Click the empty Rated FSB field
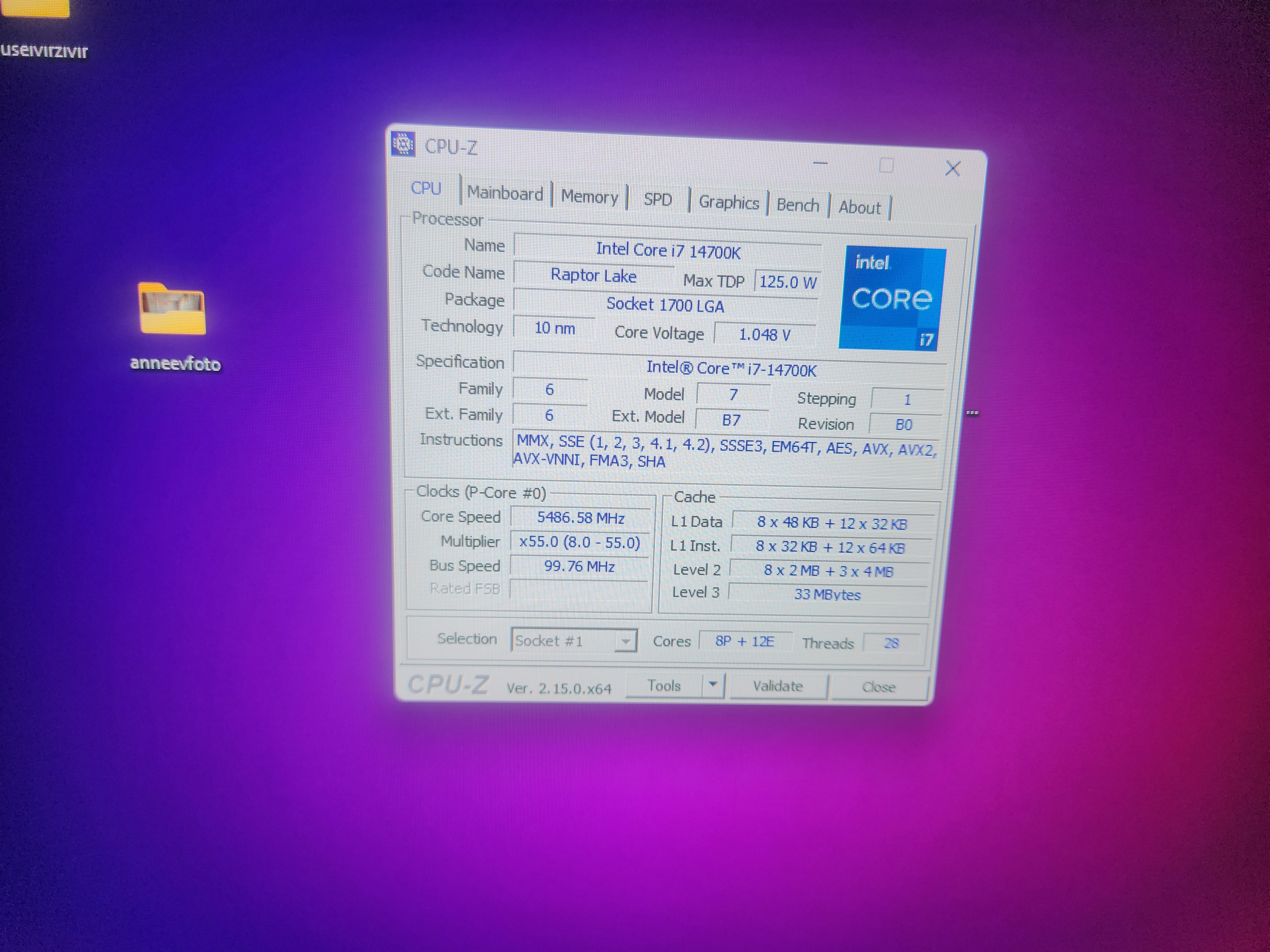 coord(579,589)
